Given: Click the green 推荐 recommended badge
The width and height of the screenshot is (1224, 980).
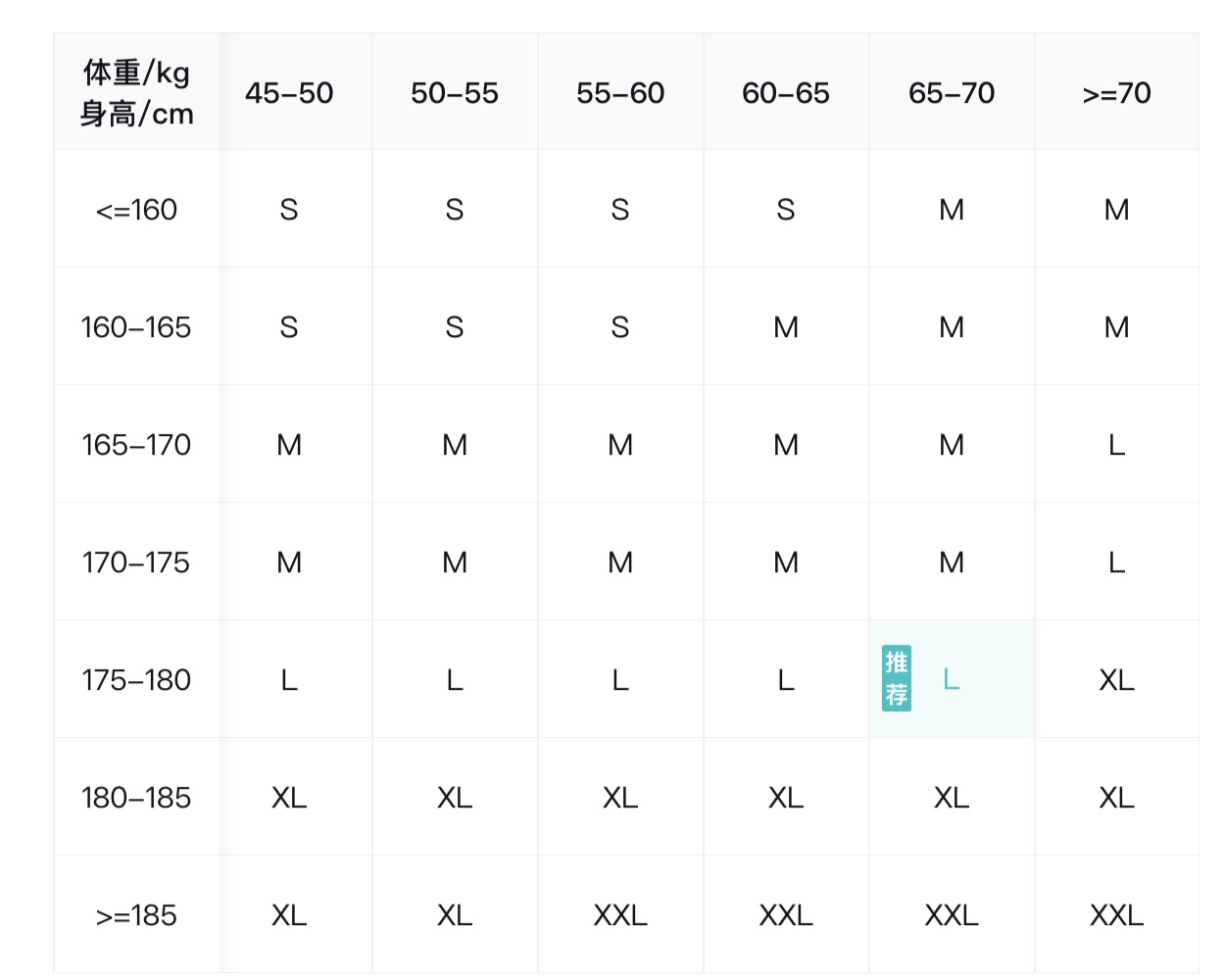Looking at the screenshot, I should point(896,678).
